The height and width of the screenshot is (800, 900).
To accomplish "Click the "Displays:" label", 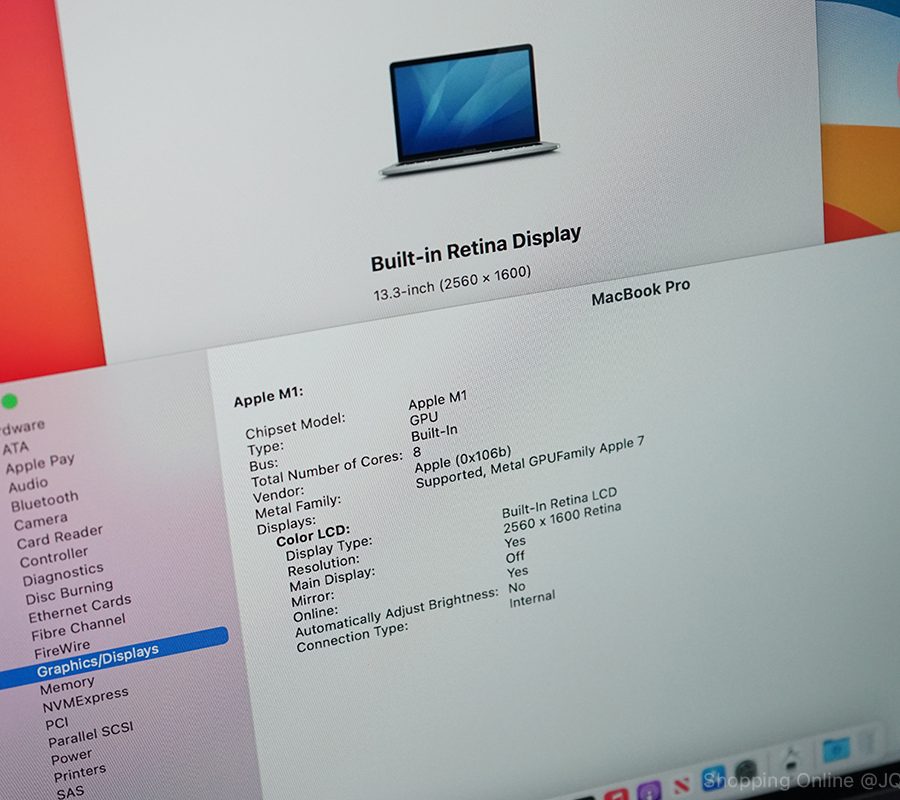I will point(286,525).
